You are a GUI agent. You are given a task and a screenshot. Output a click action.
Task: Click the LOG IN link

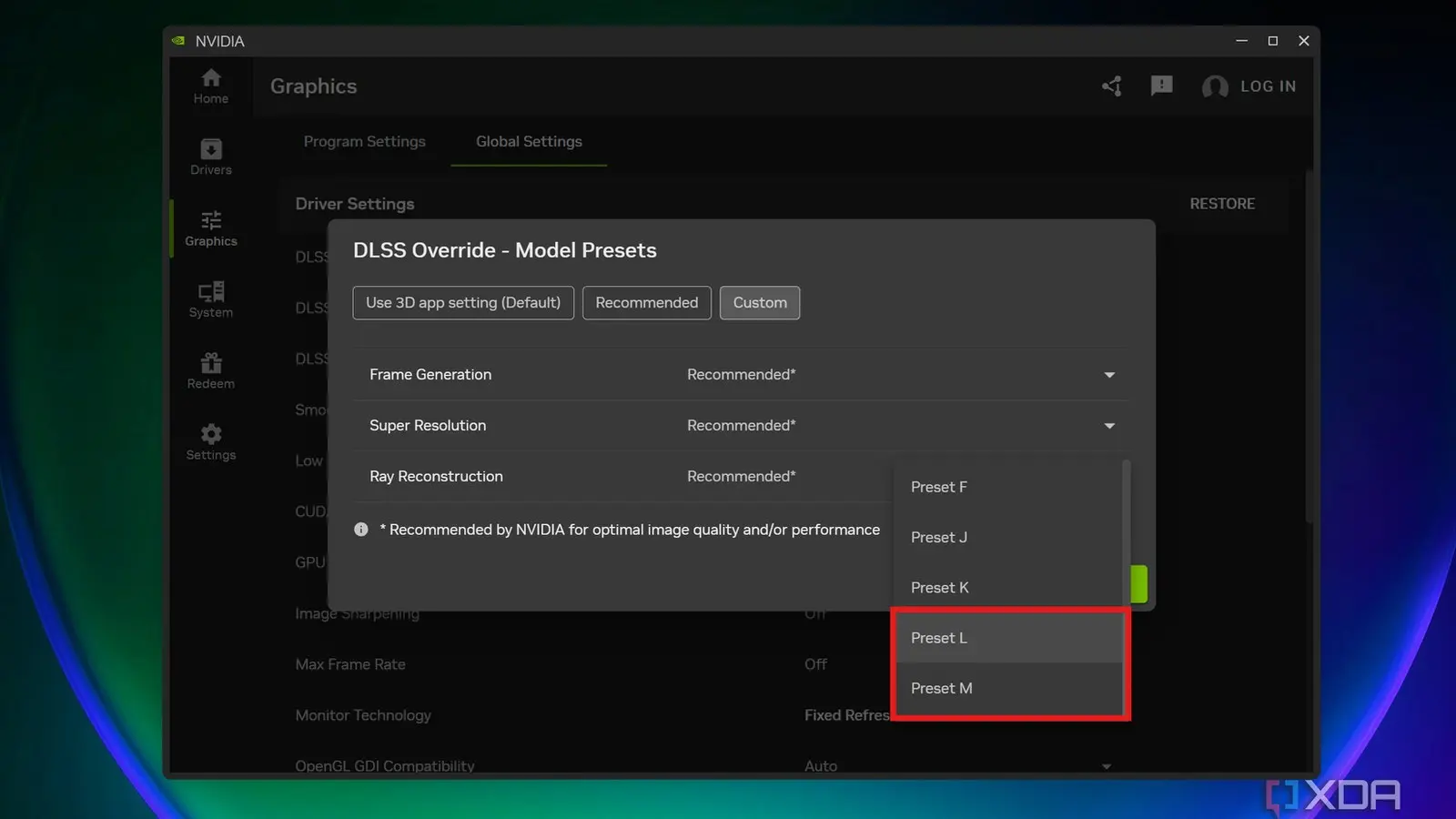pos(1269,86)
